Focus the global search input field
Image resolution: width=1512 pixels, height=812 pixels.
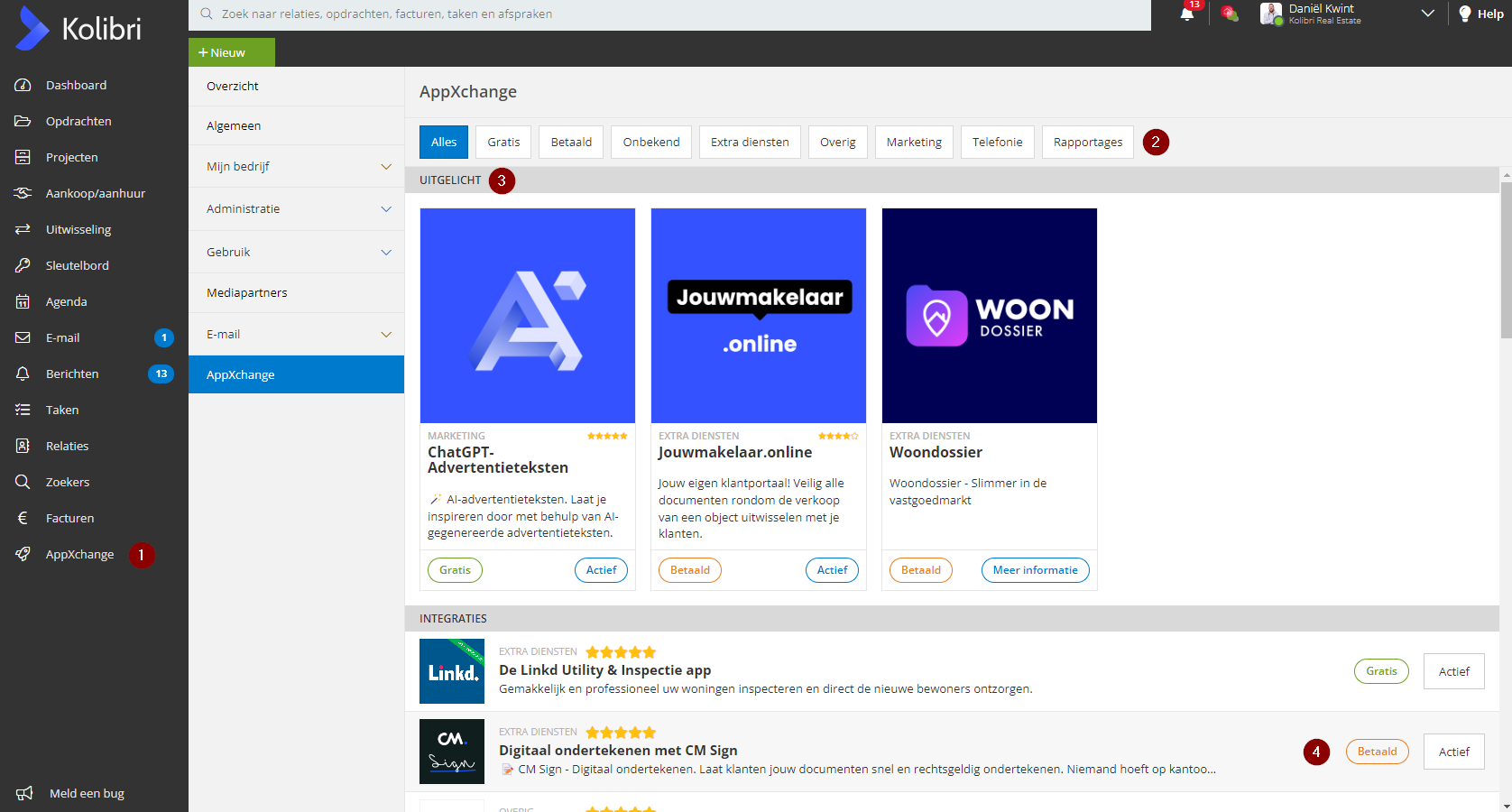pyautogui.click(x=669, y=14)
